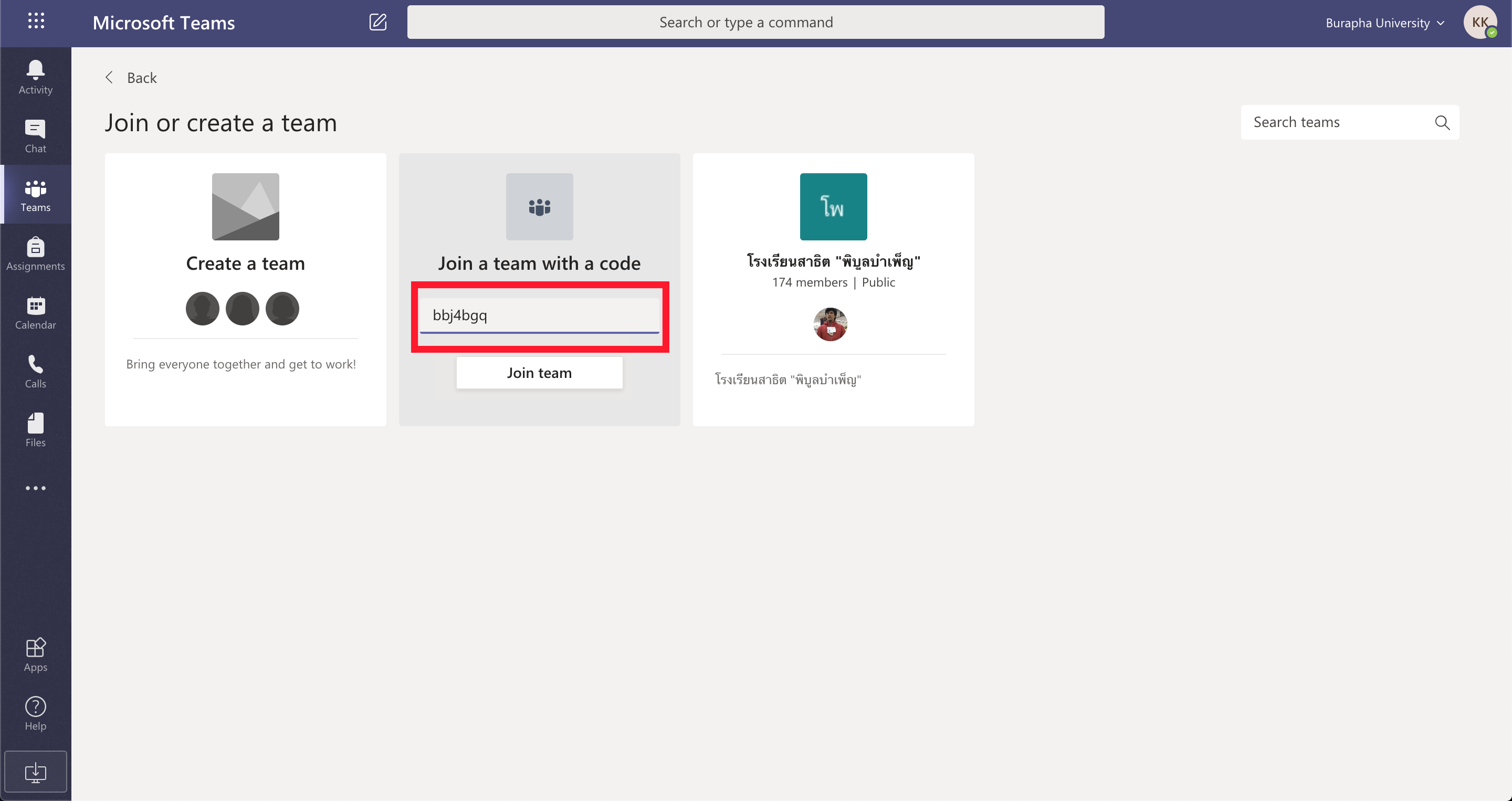This screenshot has width=1512, height=801.
Task: Click the Create a team image tile
Action: (x=245, y=207)
